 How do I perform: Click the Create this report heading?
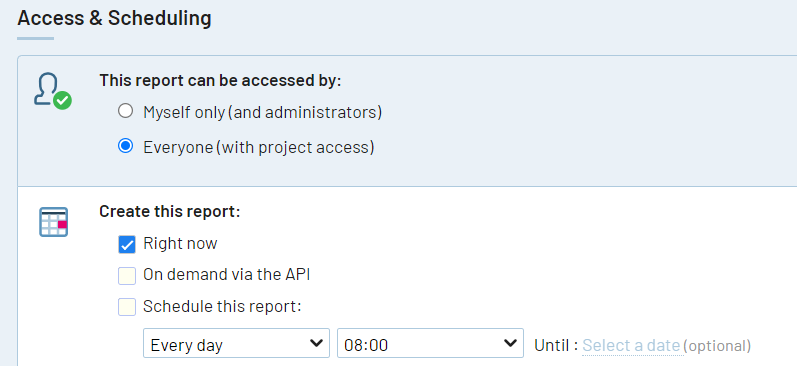(x=170, y=211)
